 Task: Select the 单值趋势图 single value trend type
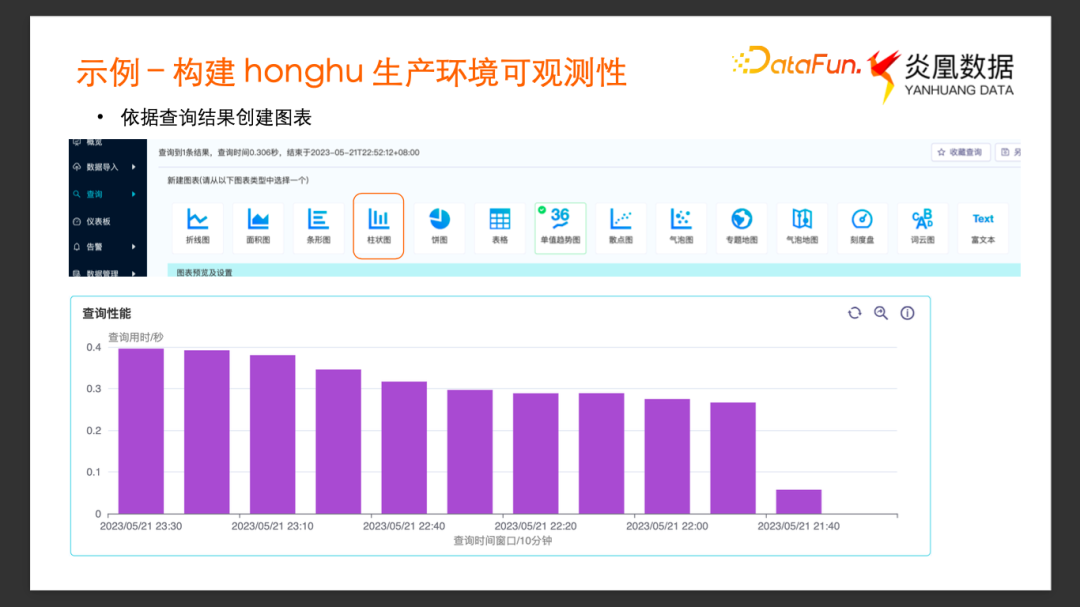click(561, 227)
